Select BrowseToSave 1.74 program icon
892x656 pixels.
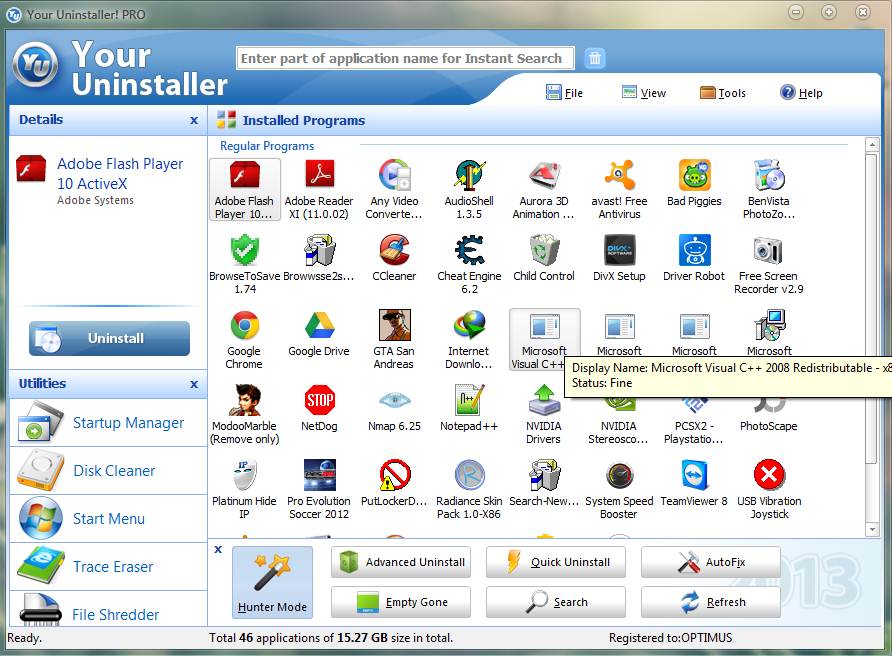(x=245, y=250)
